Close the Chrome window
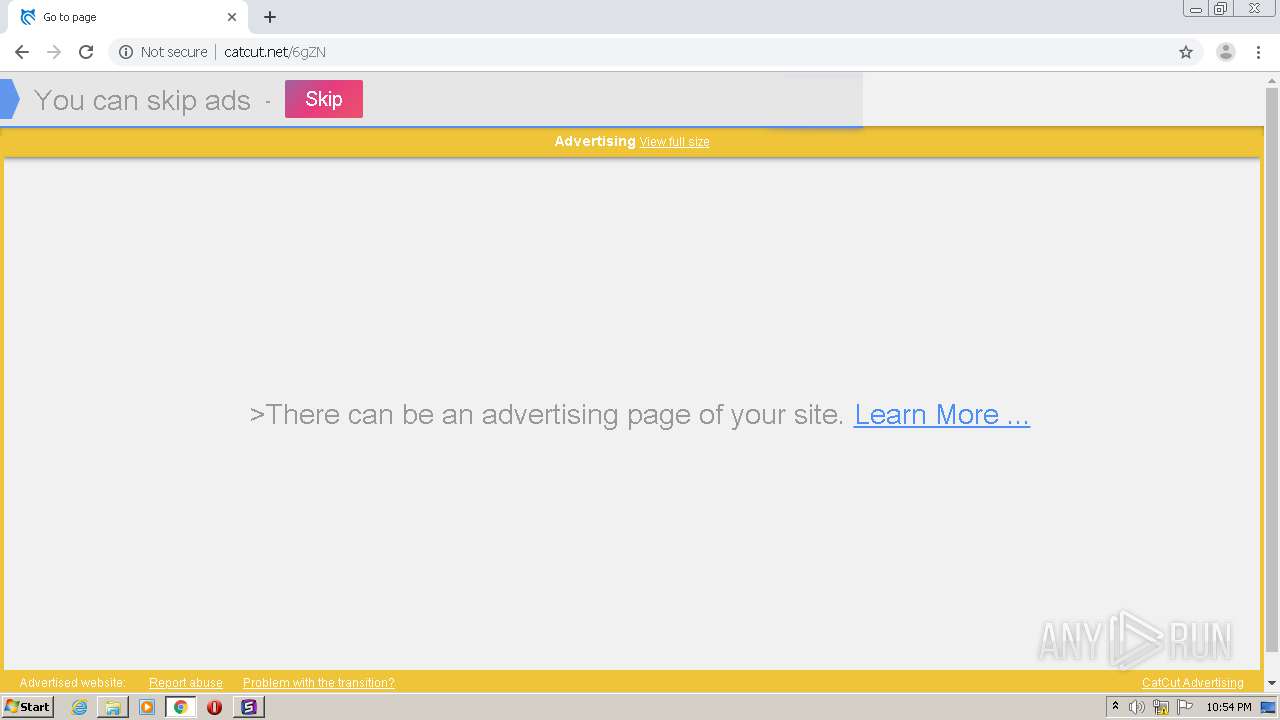 coord(1255,9)
